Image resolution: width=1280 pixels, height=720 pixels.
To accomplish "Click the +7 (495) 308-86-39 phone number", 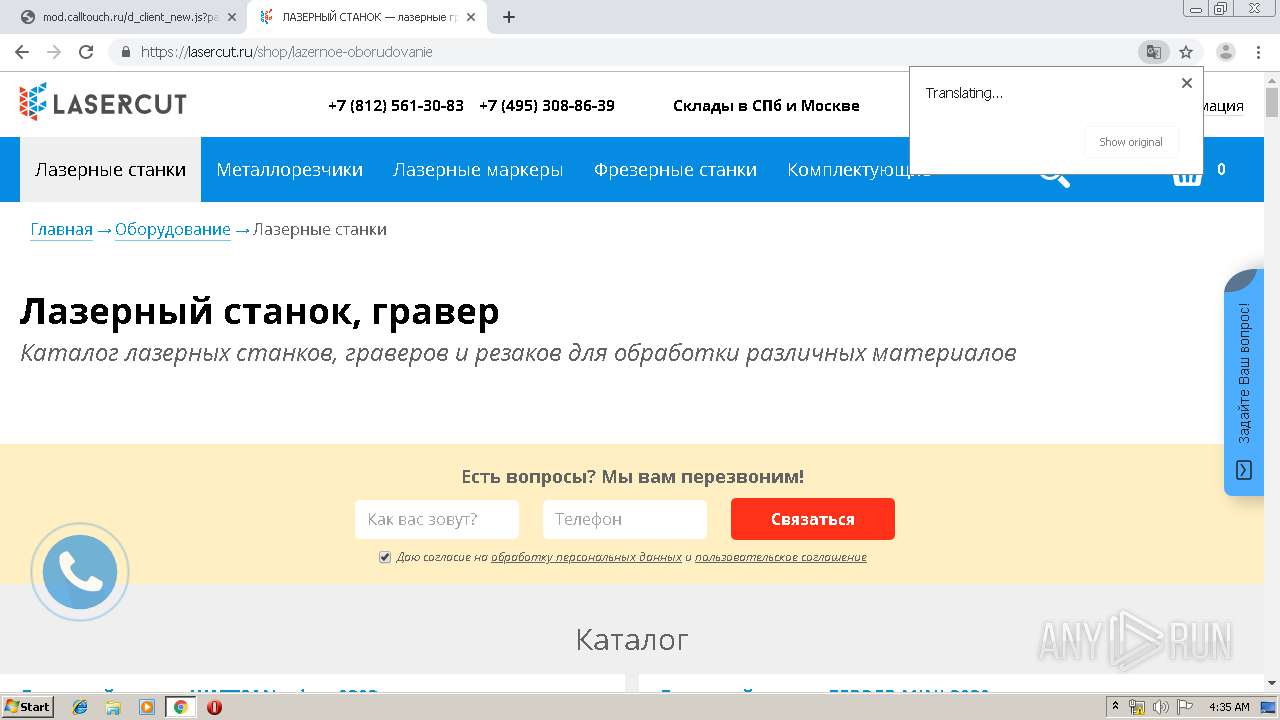I will coord(547,105).
